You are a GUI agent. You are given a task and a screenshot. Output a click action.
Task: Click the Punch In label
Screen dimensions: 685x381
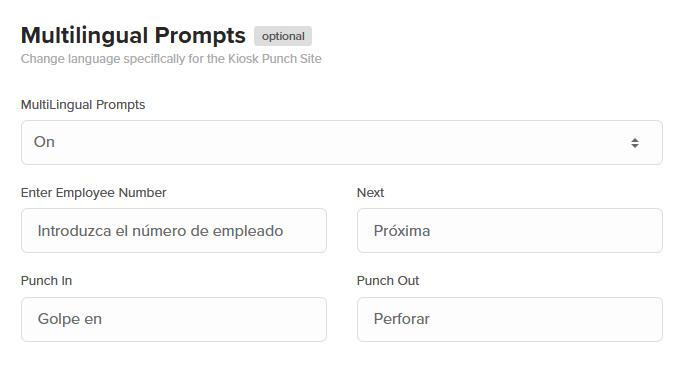[x=46, y=281]
